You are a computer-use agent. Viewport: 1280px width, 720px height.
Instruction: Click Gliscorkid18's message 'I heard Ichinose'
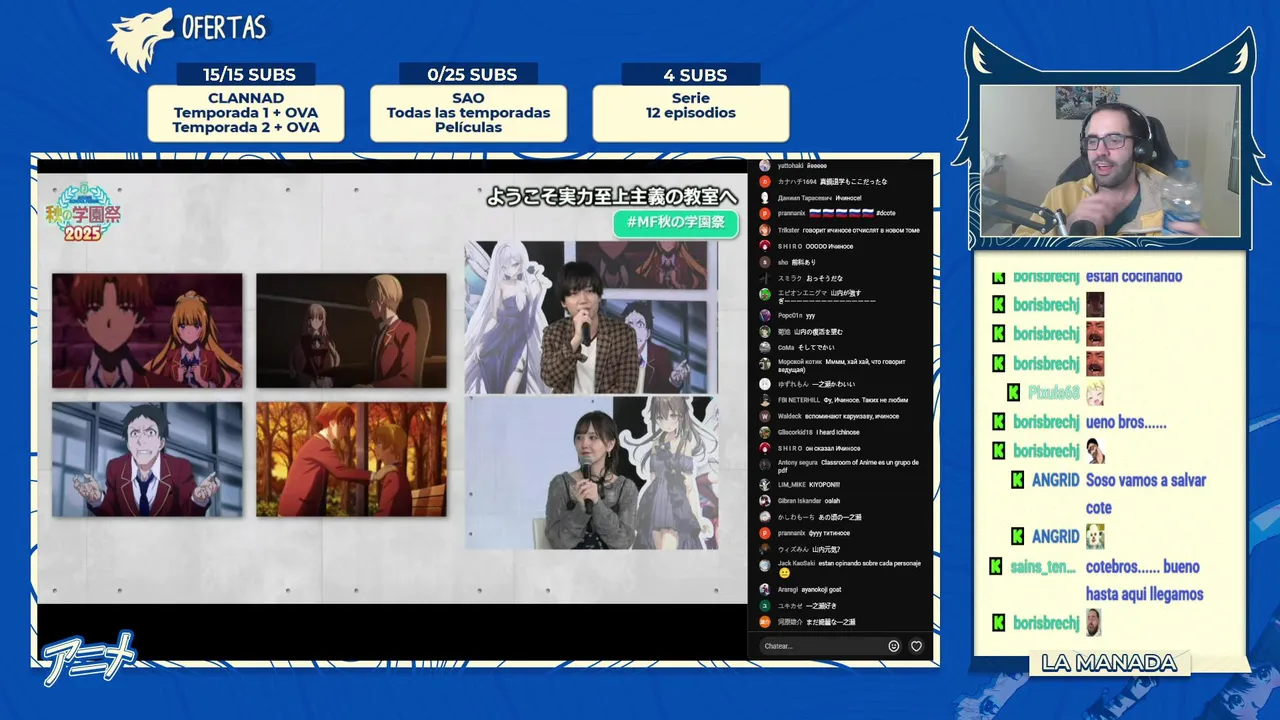click(838, 432)
